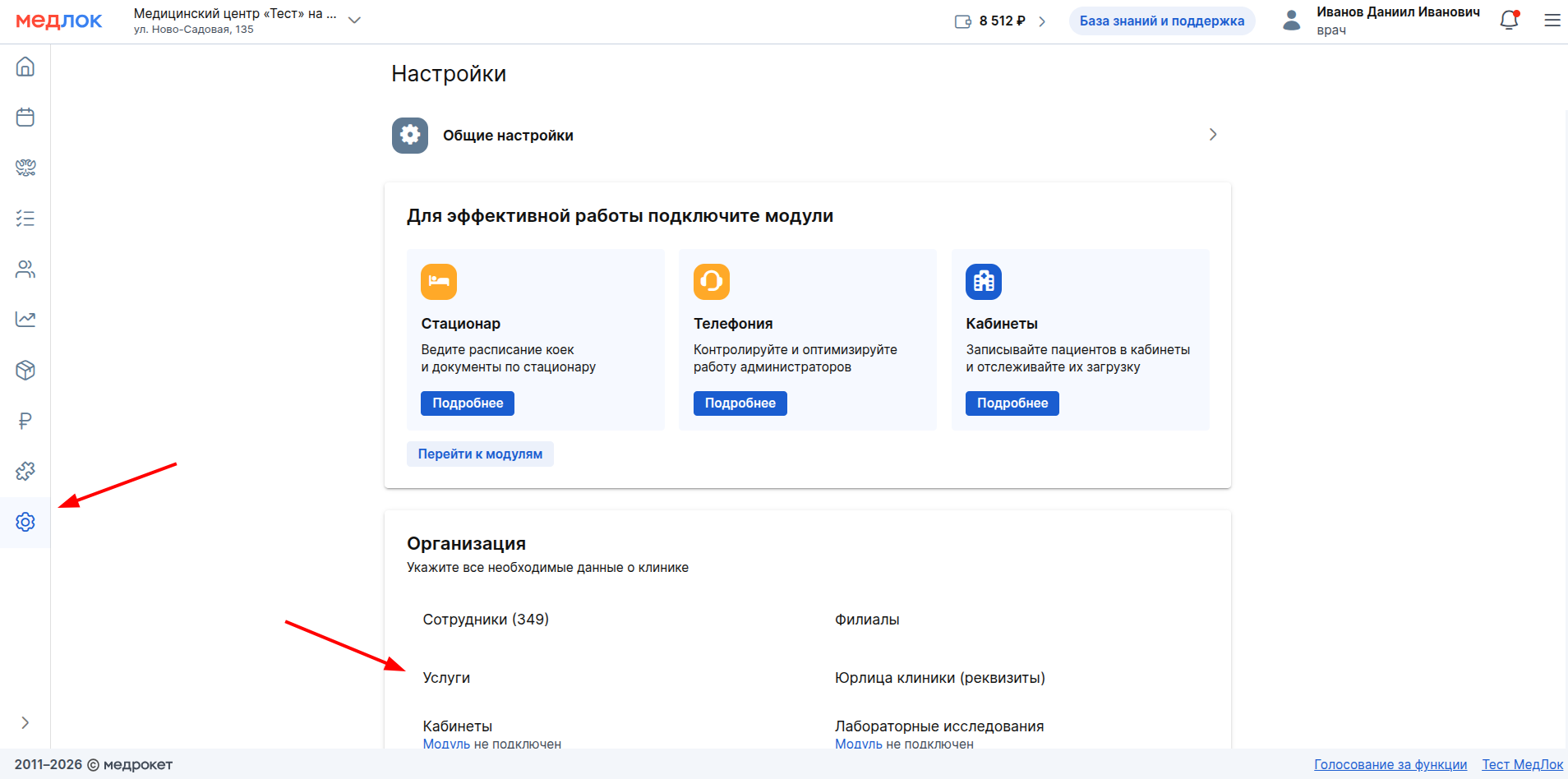Open the puzzle modules icon
Viewport: 1568px width, 779px height.
click(x=25, y=472)
